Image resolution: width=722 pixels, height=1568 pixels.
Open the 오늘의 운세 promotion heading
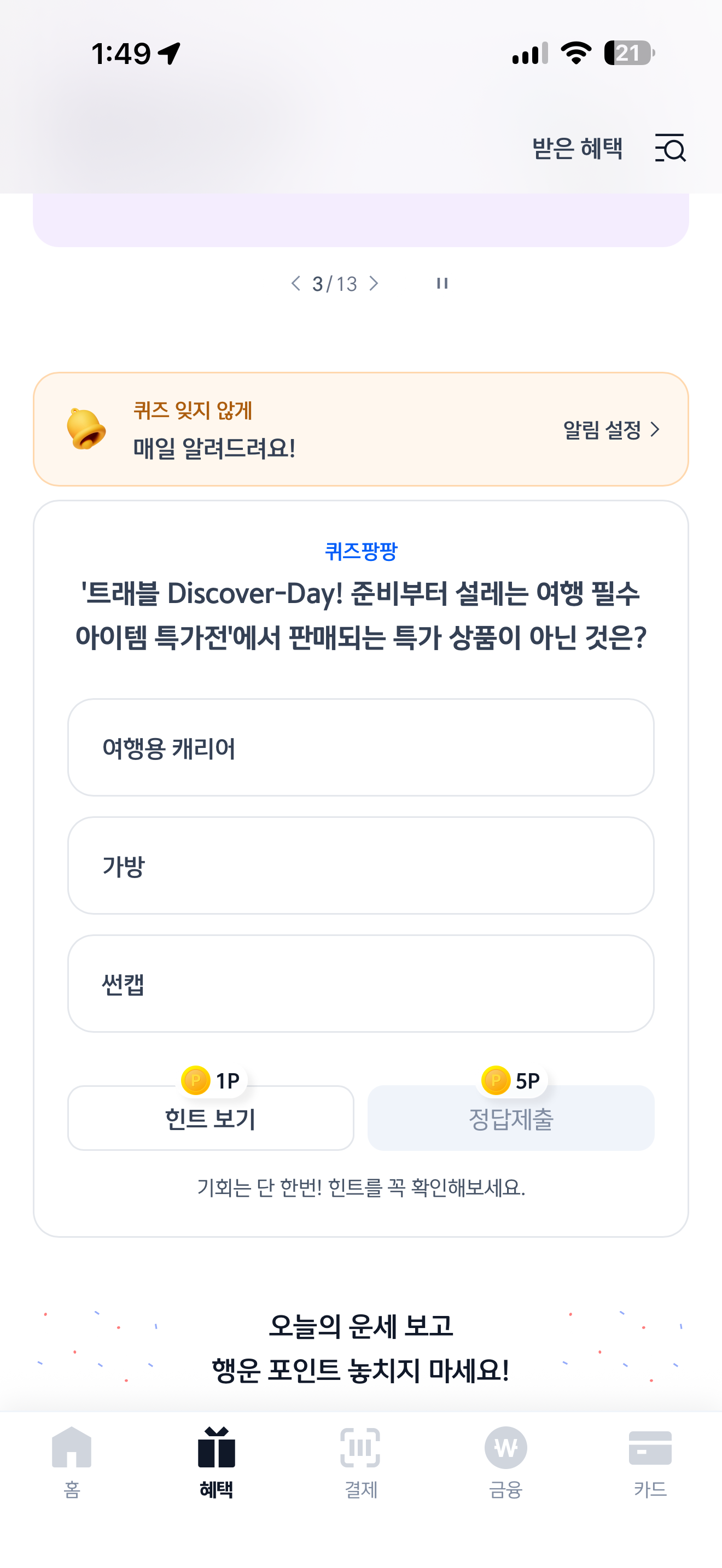(x=360, y=1347)
